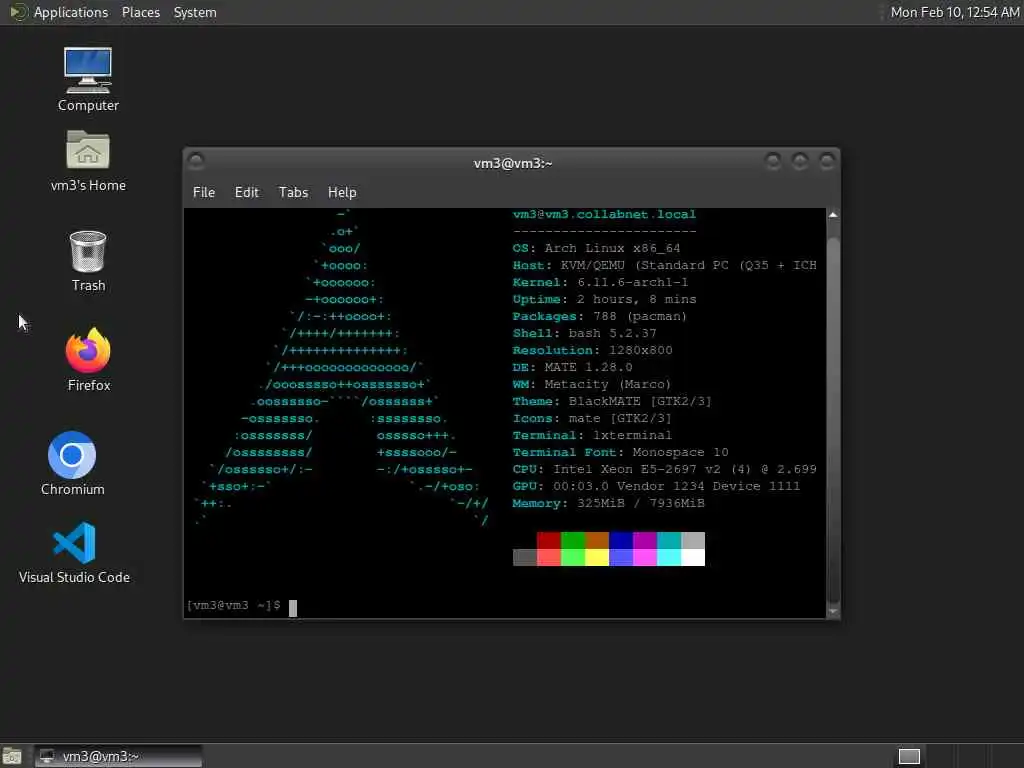Click the vm3@vm3:~ taskbar button
The image size is (1024, 768).
(x=118, y=756)
